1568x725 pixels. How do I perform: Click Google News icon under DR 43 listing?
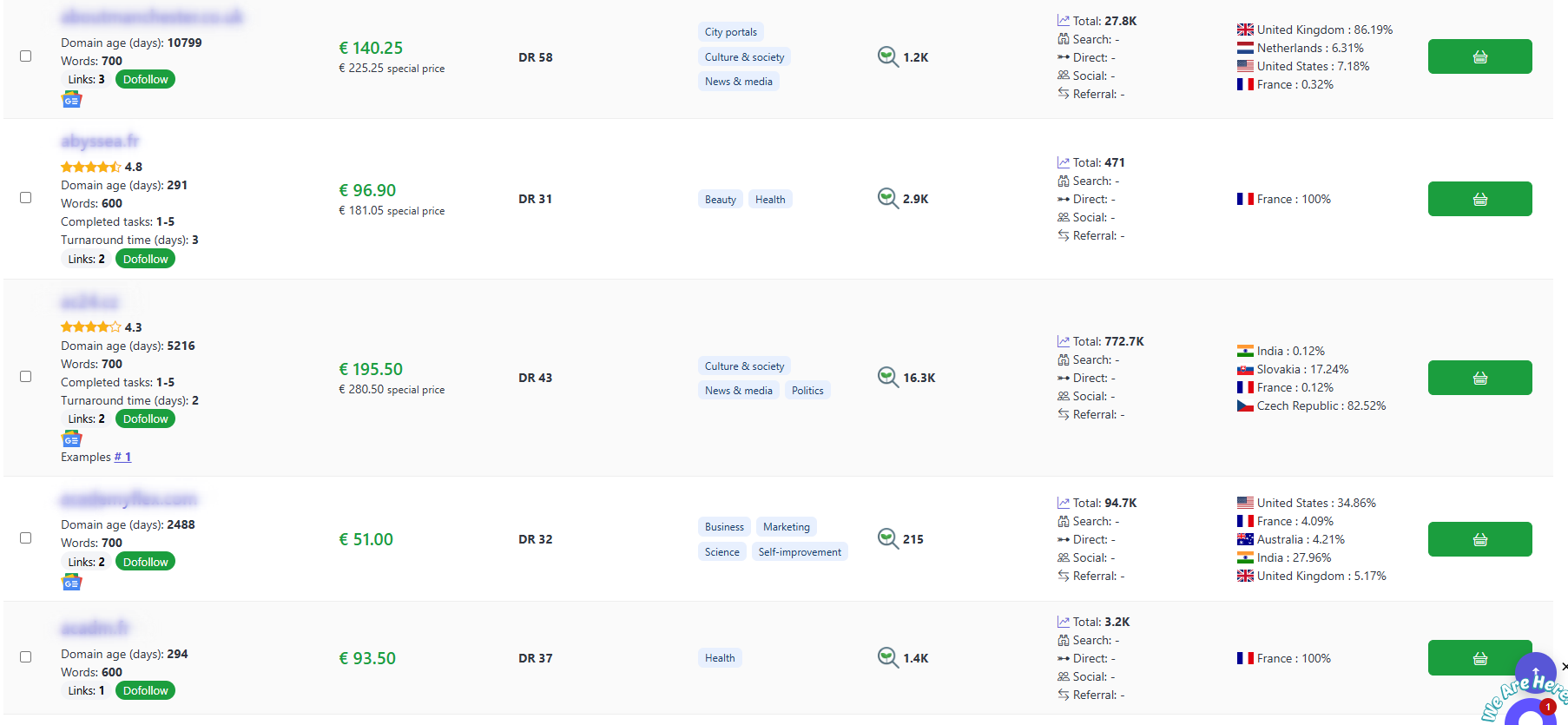point(71,439)
